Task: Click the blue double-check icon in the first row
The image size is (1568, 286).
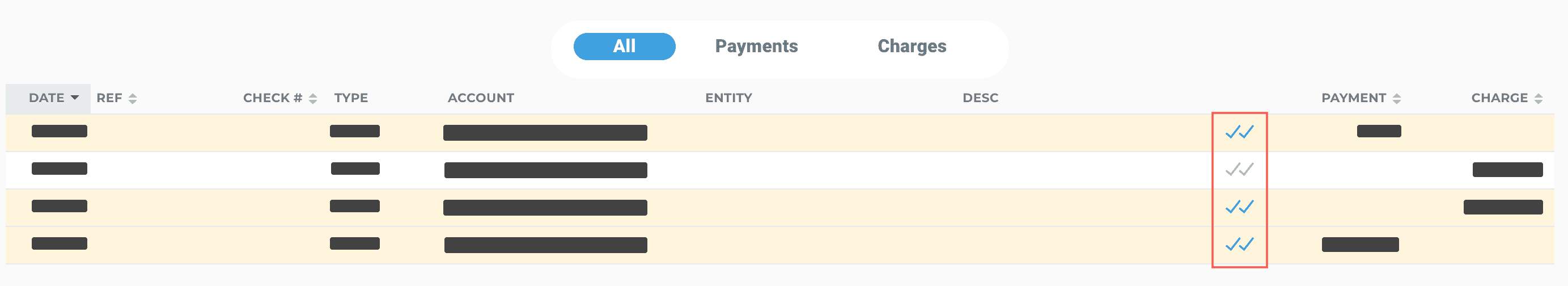Action: (x=1239, y=132)
